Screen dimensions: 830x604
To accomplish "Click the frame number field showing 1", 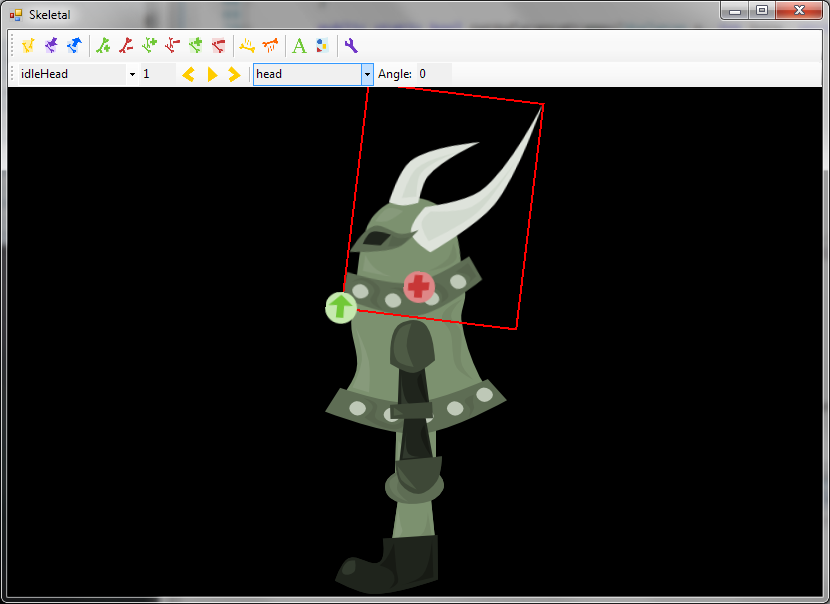I will click(157, 74).
